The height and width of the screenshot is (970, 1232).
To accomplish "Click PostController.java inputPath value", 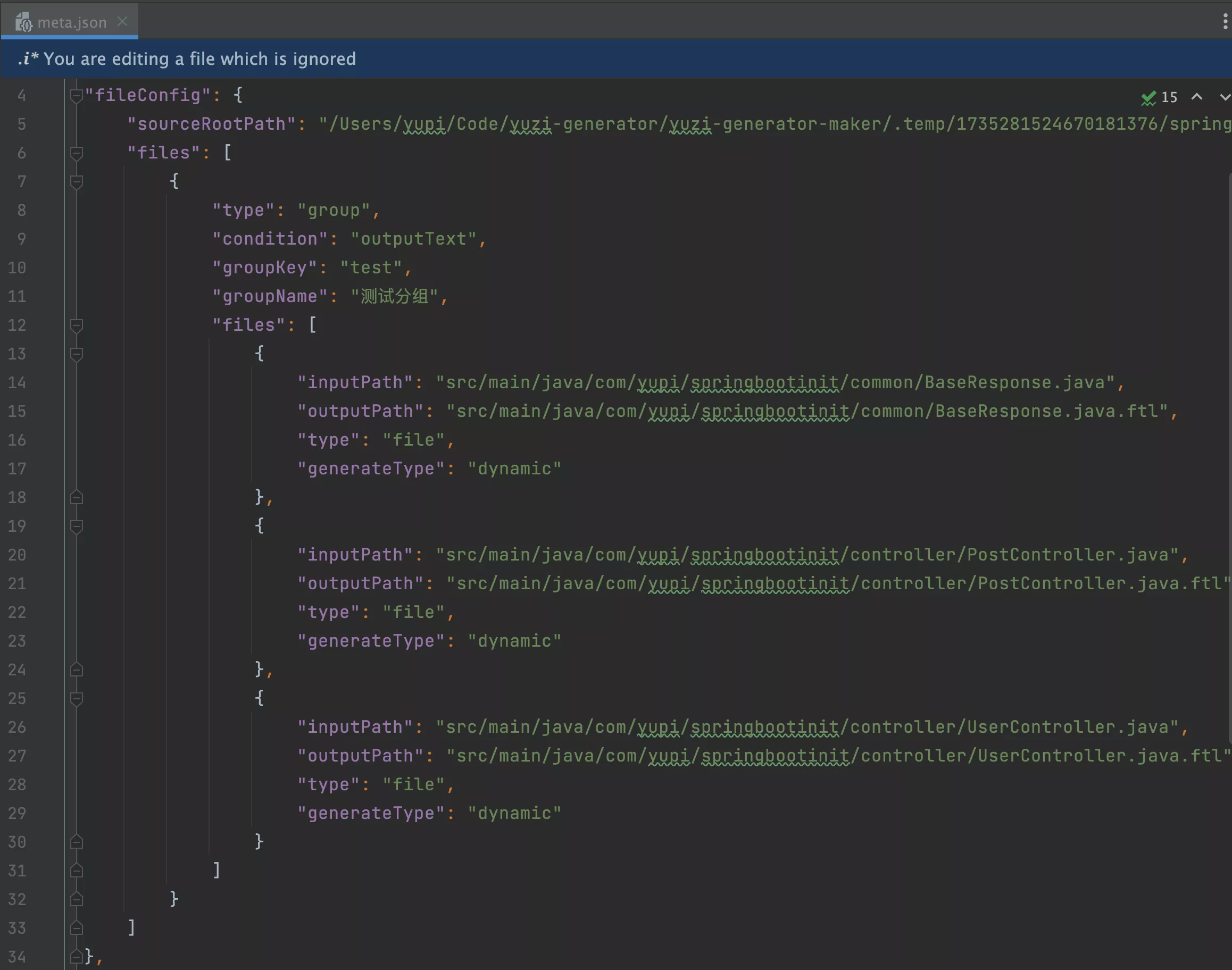I will point(808,555).
